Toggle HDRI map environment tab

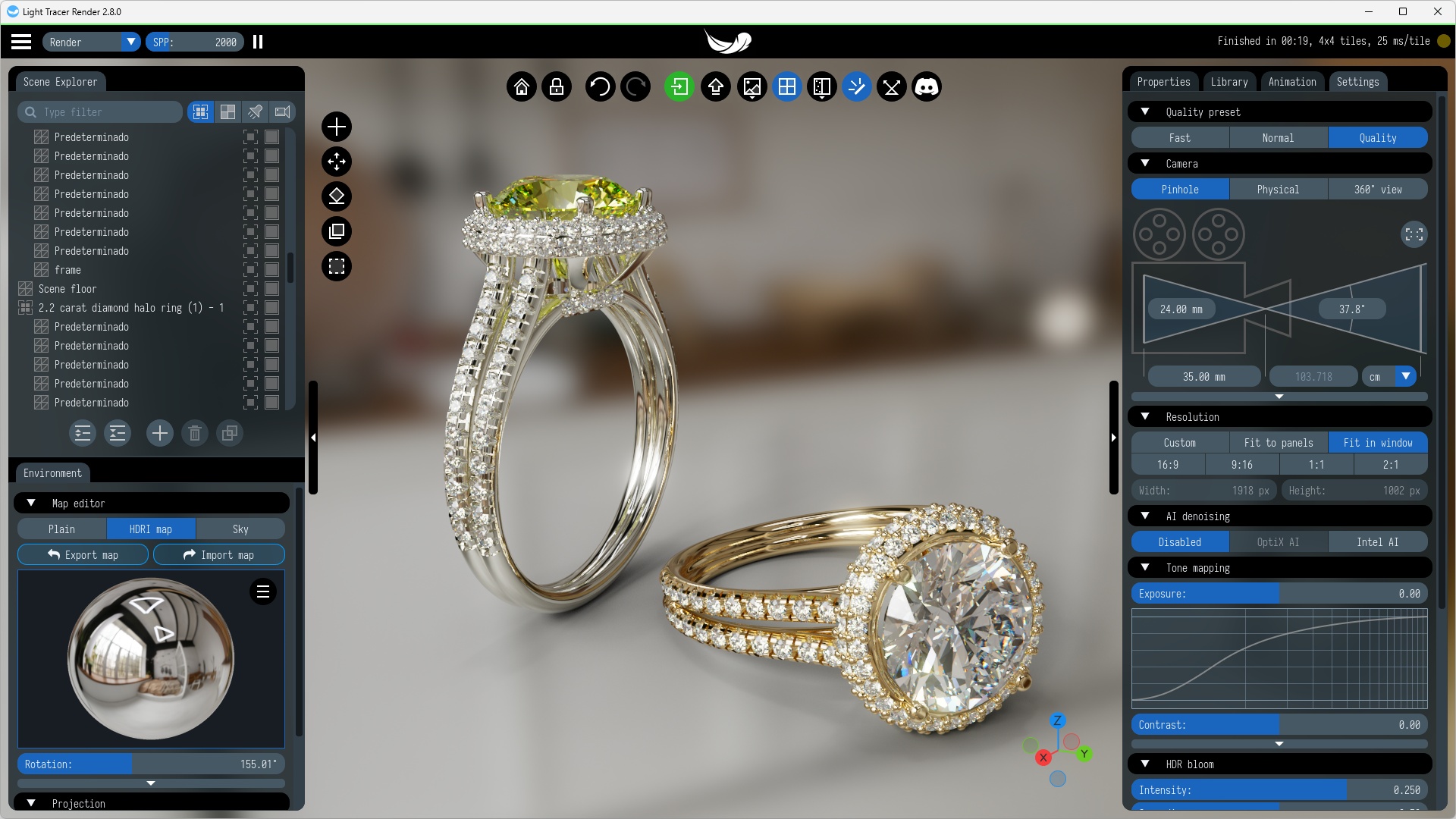pyautogui.click(x=150, y=529)
